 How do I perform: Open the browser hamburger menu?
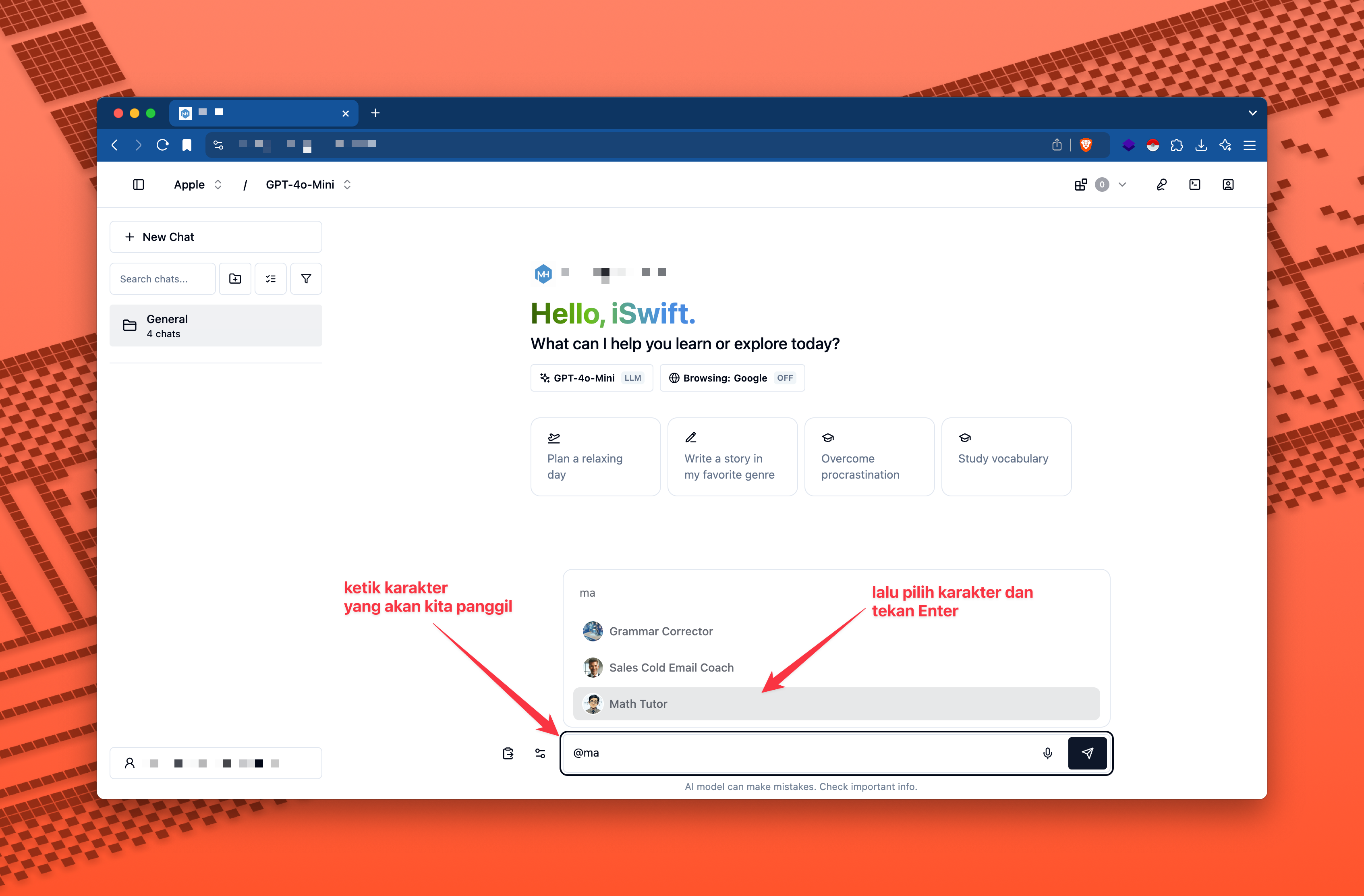pos(1249,145)
